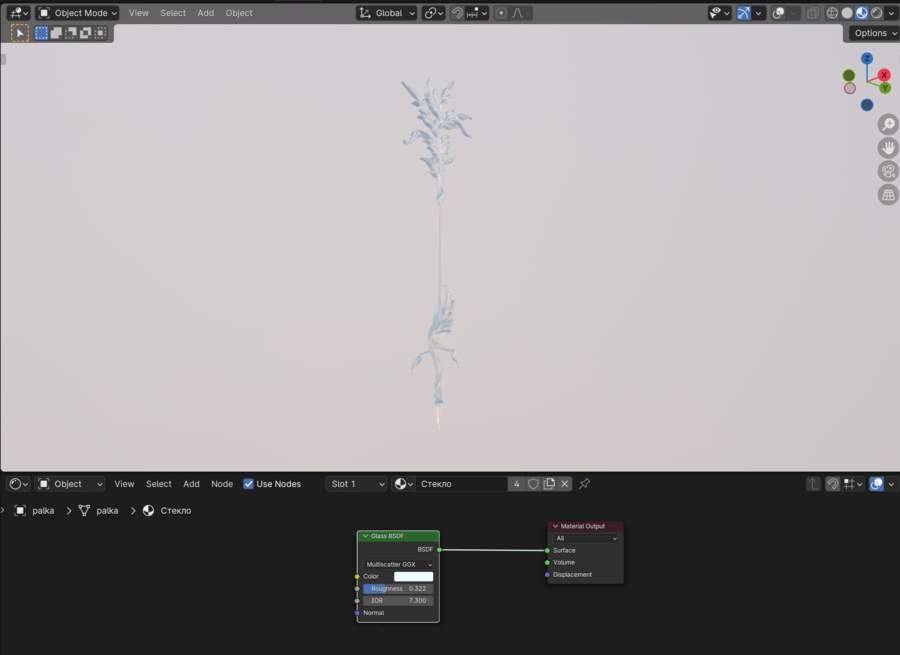Open the Node menu in shader editor
The width and height of the screenshot is (900, 655).
pyautogui.click(x=222, y=484)
